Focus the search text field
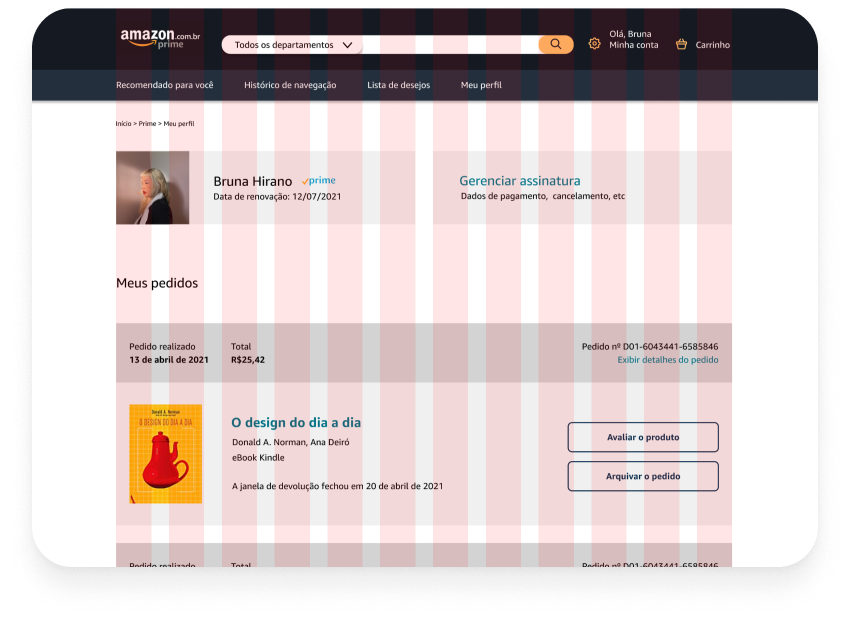Image resolution: width=850 pixels, height=623 pixels. click(x=450, y=44)
